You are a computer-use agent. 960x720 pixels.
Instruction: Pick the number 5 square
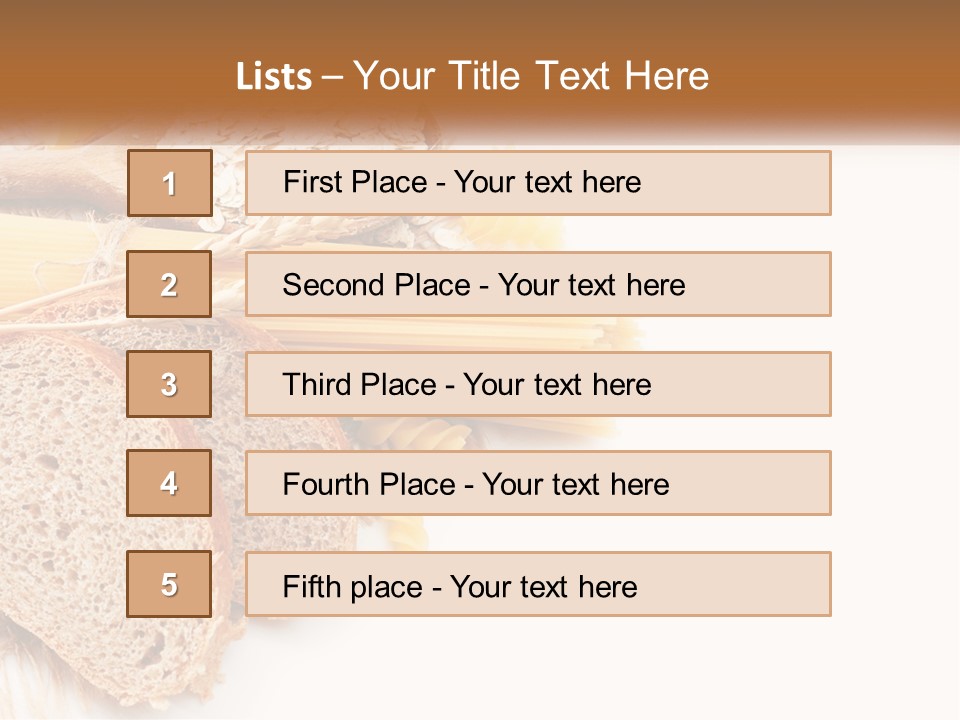click(x=169, y=584)
